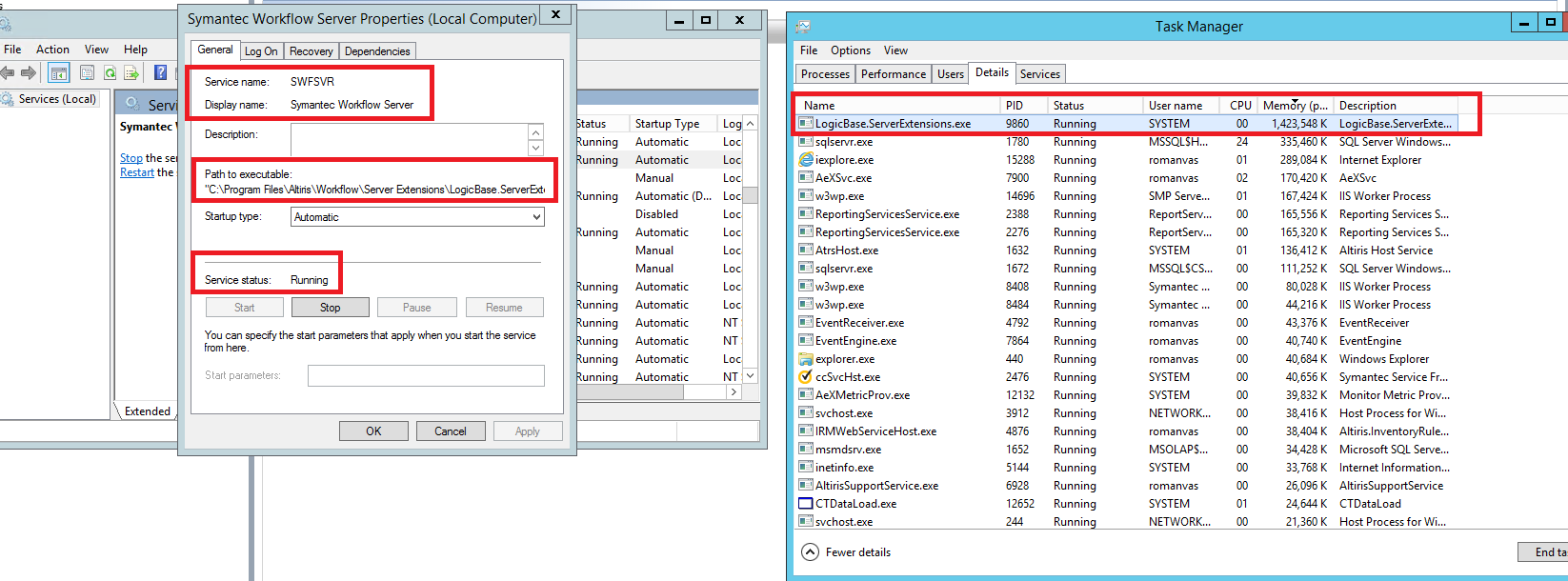
Task: Go back using the Services toolbar back arrow
Action: click(x=8, y=73)
